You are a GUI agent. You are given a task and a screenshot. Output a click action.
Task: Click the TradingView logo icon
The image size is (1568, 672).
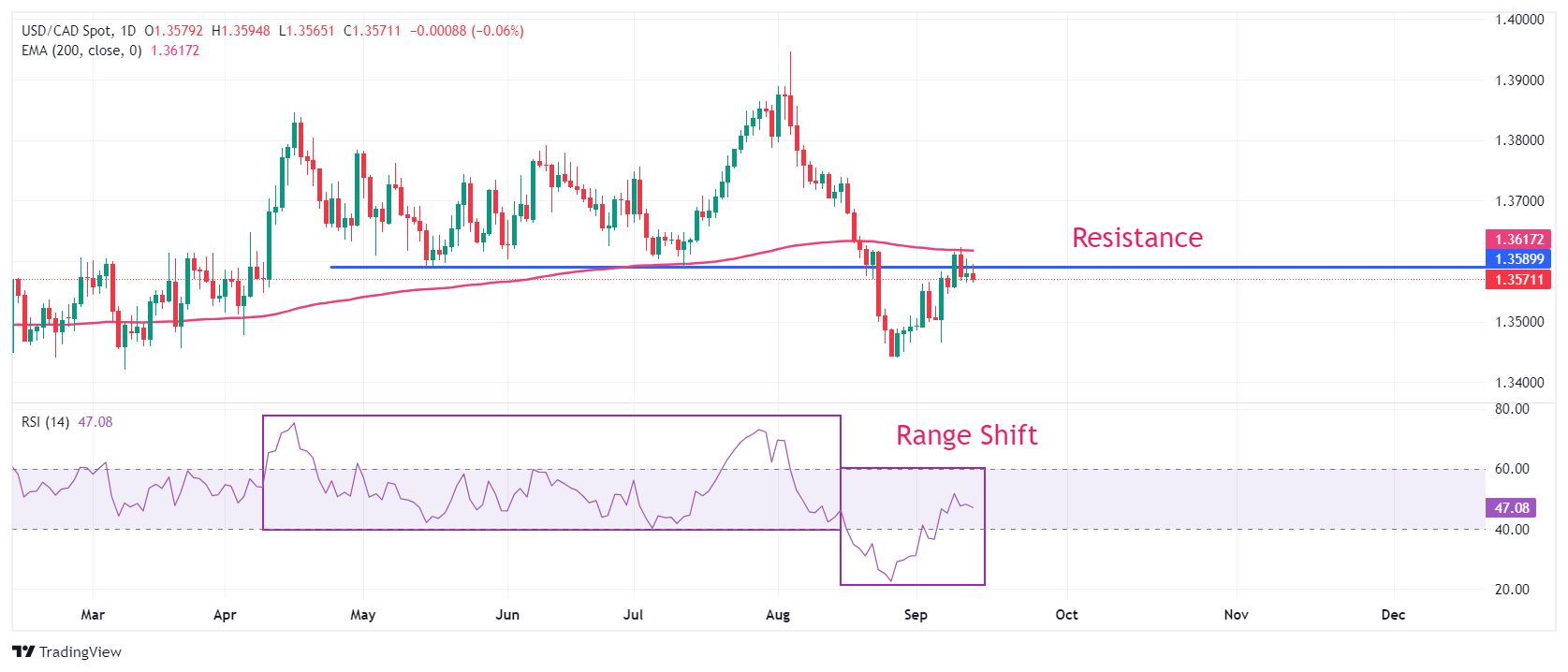click(x=23, y=652)
